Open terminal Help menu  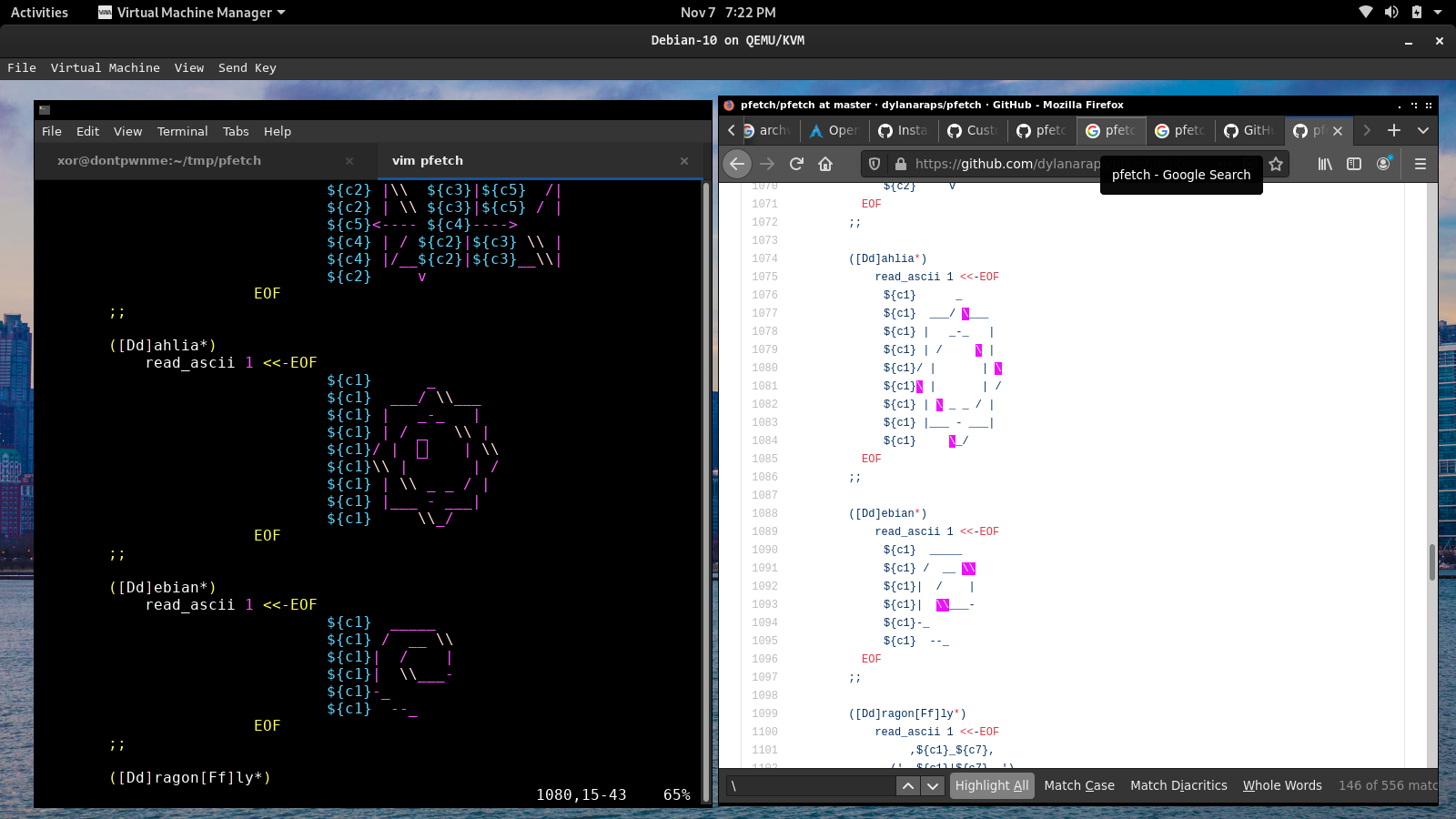pos(278,131)
